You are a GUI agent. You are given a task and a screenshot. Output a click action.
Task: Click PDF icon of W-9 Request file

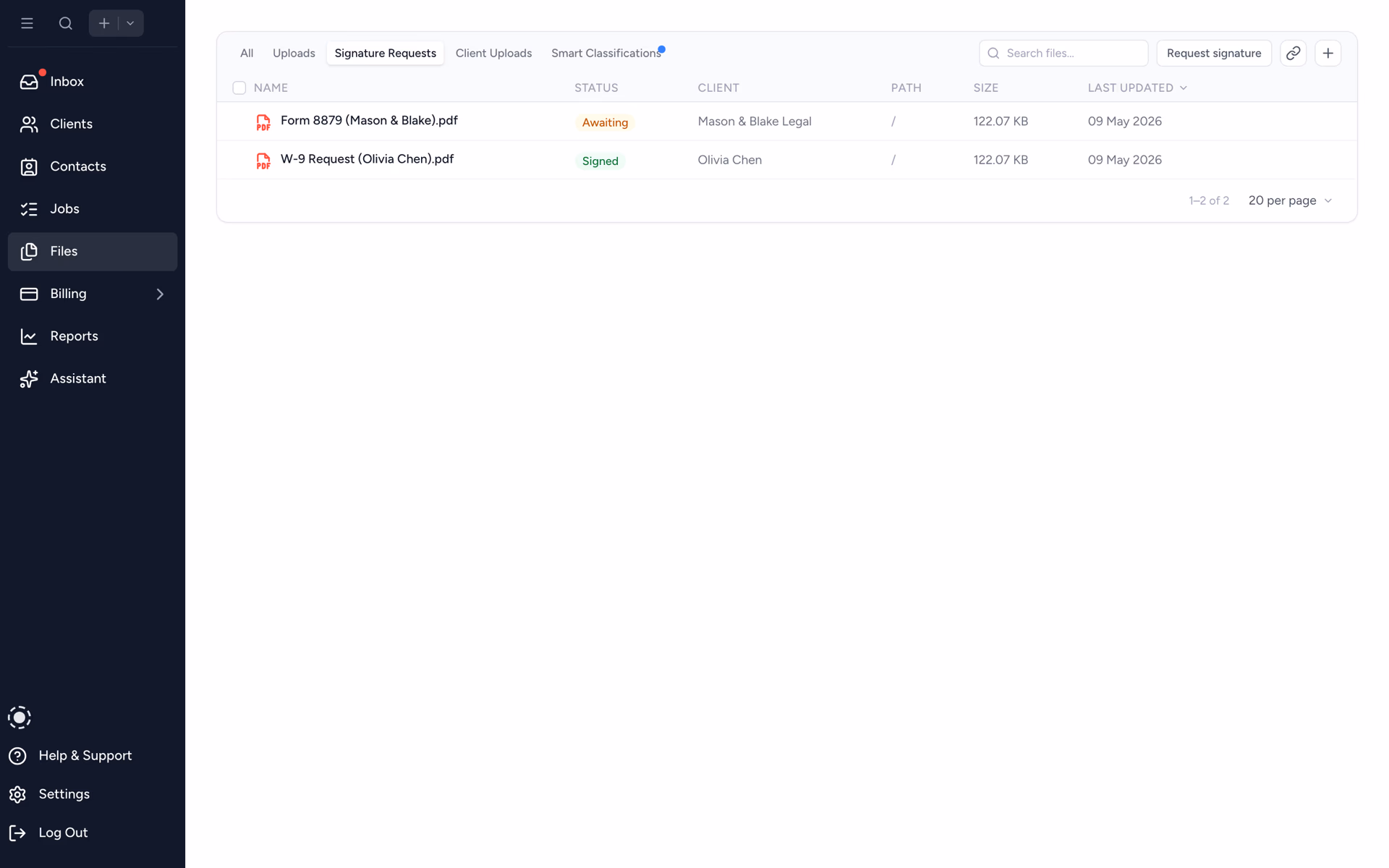pos(263,161)
